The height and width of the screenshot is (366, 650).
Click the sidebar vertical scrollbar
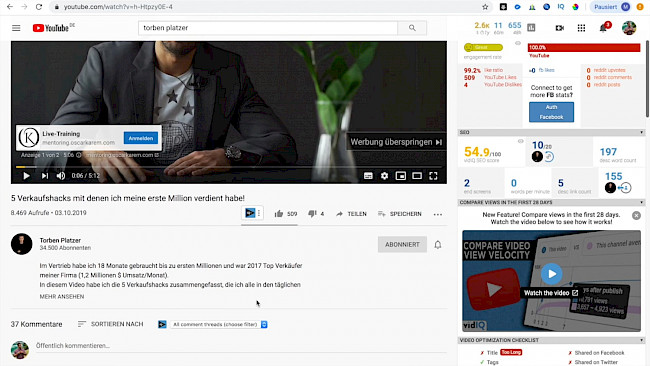[x=647, y=79]
